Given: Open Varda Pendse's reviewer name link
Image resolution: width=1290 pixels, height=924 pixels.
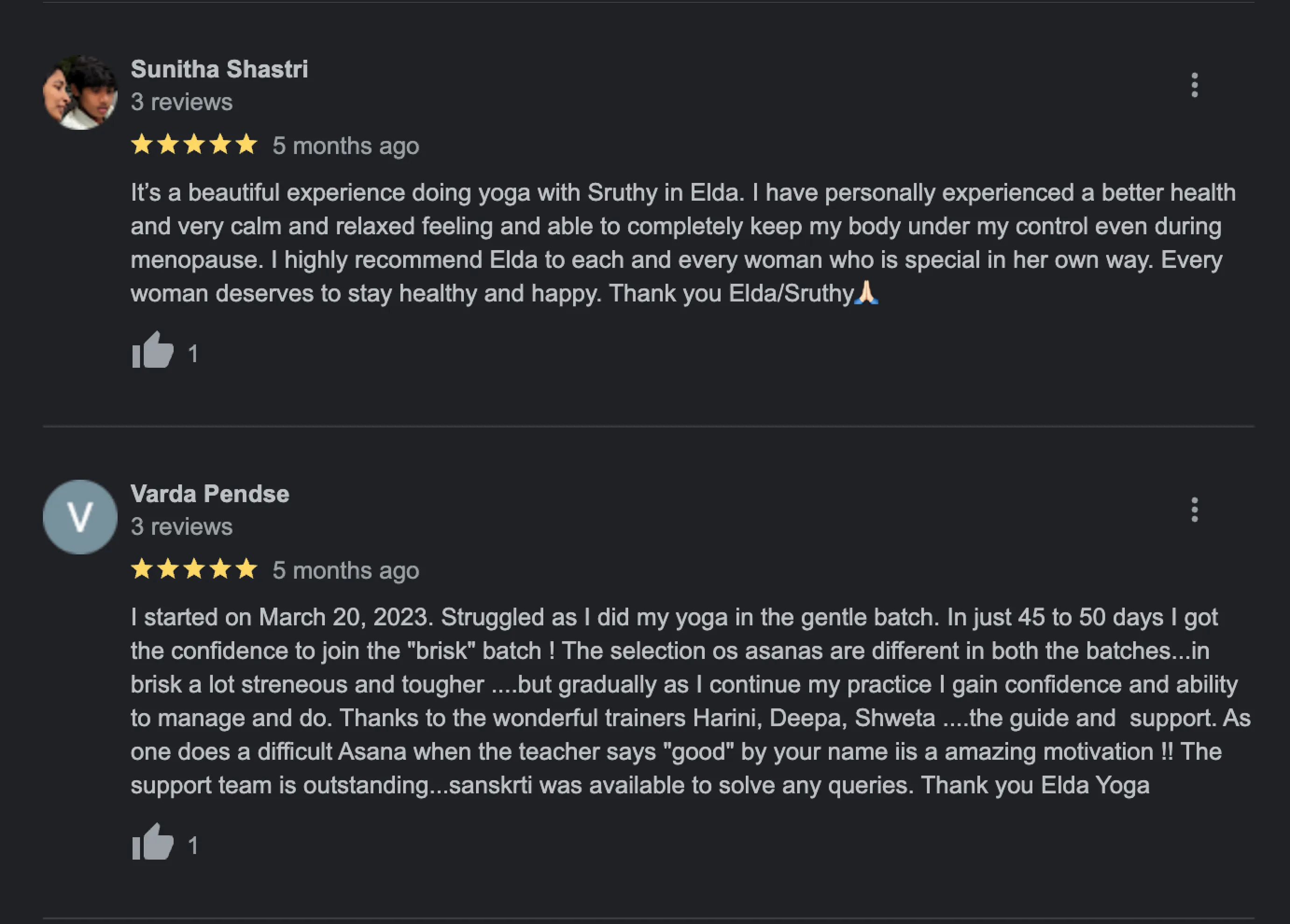Looking at the screenshot, I should pos(210,494).
